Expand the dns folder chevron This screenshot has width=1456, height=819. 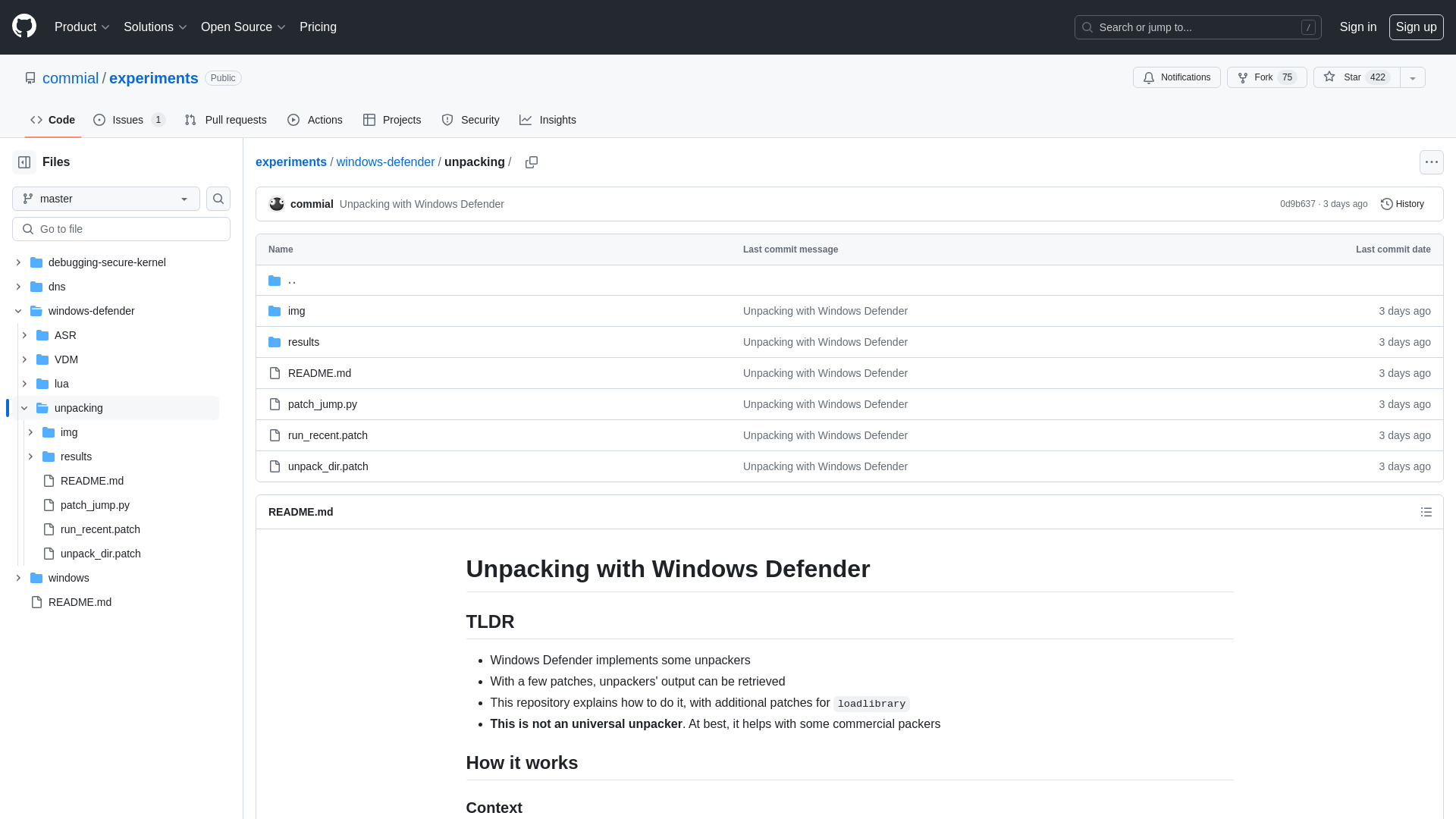18,287
